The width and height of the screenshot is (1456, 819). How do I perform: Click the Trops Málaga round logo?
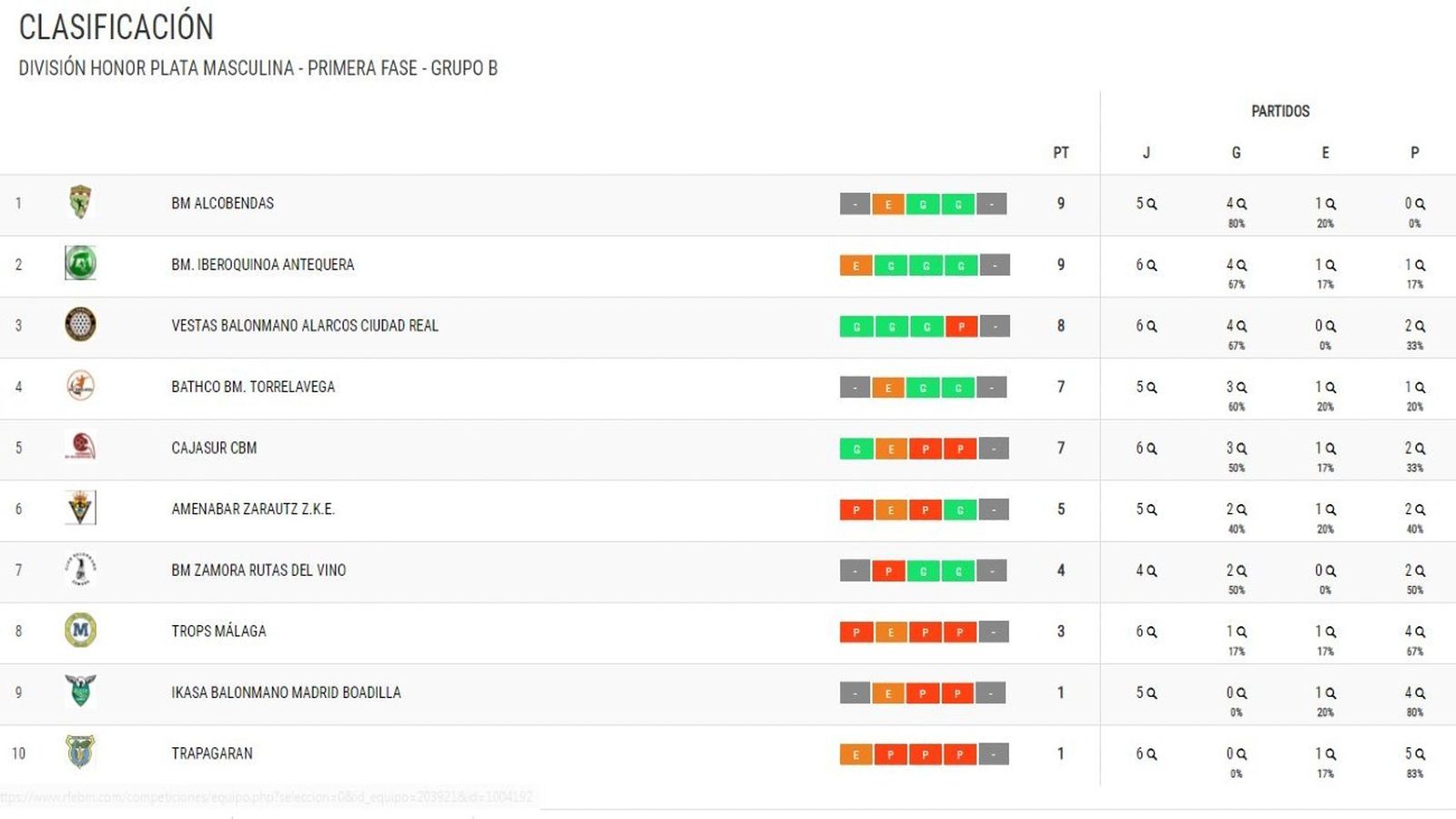click(x=80, y=630)
